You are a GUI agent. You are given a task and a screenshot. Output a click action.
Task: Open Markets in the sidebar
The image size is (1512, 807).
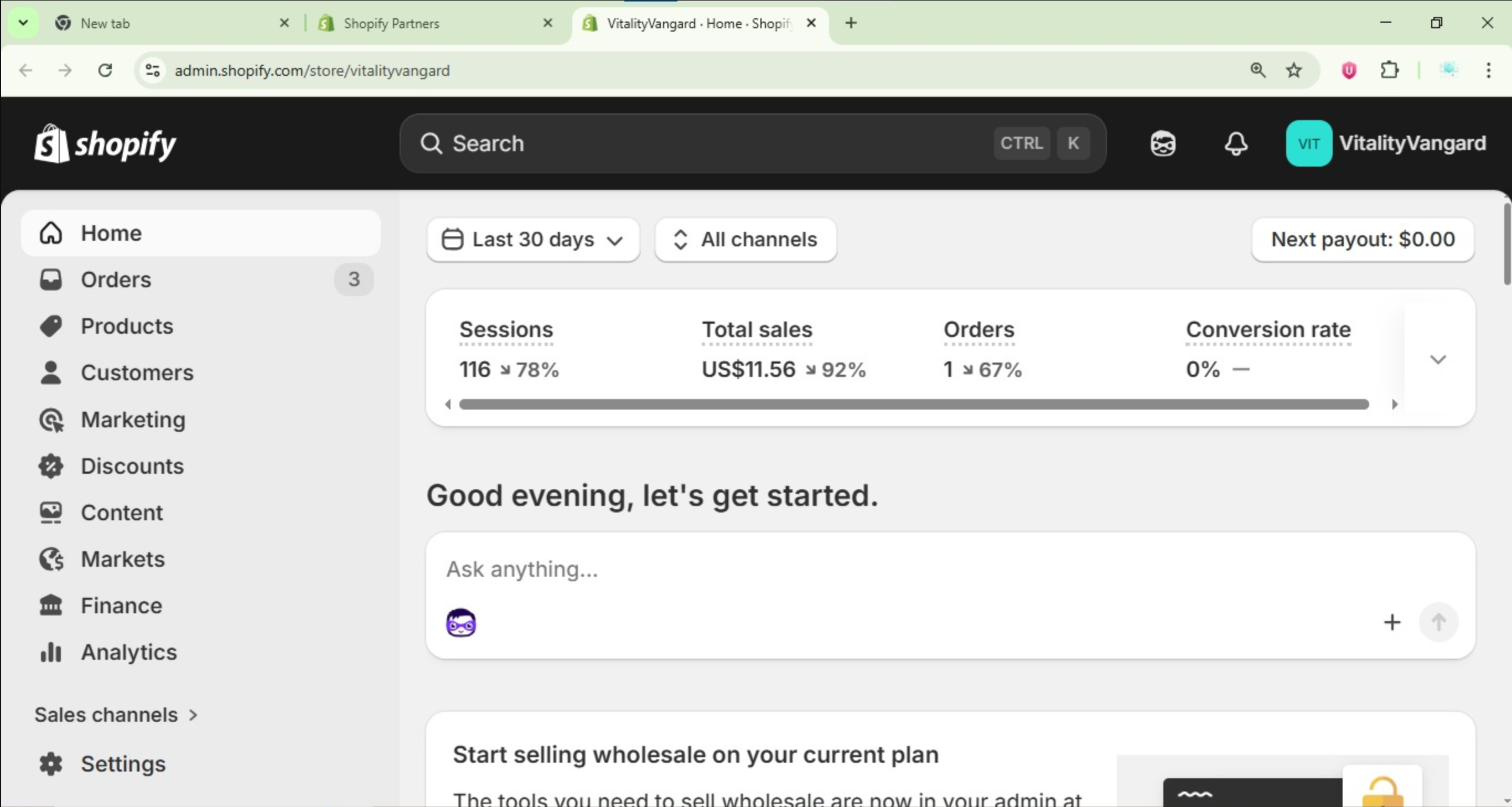201,558
